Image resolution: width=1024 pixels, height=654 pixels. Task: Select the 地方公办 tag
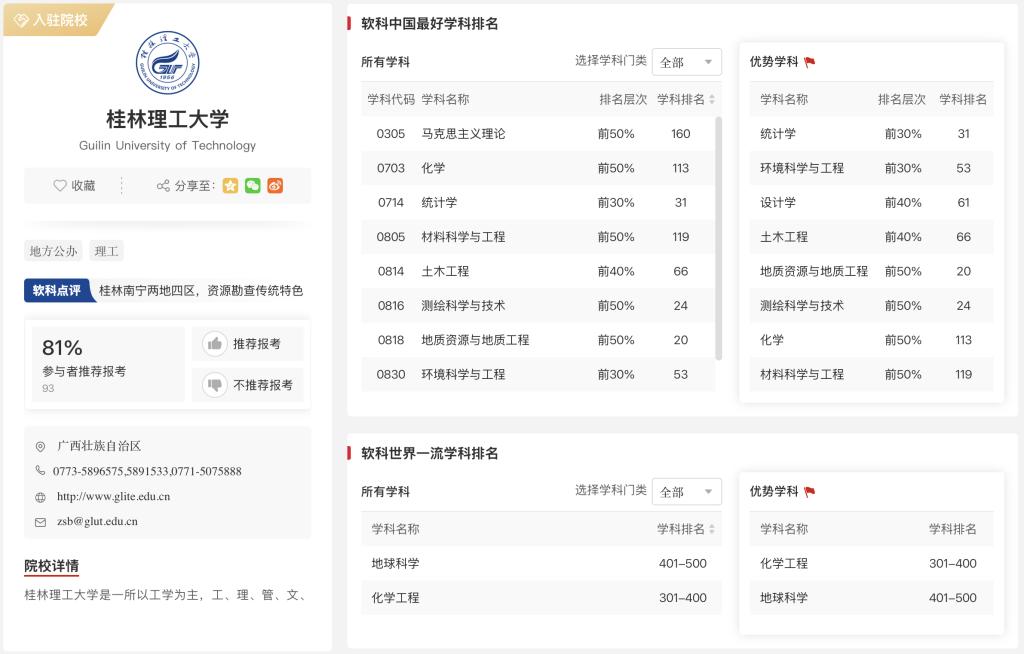coord(53,251)
